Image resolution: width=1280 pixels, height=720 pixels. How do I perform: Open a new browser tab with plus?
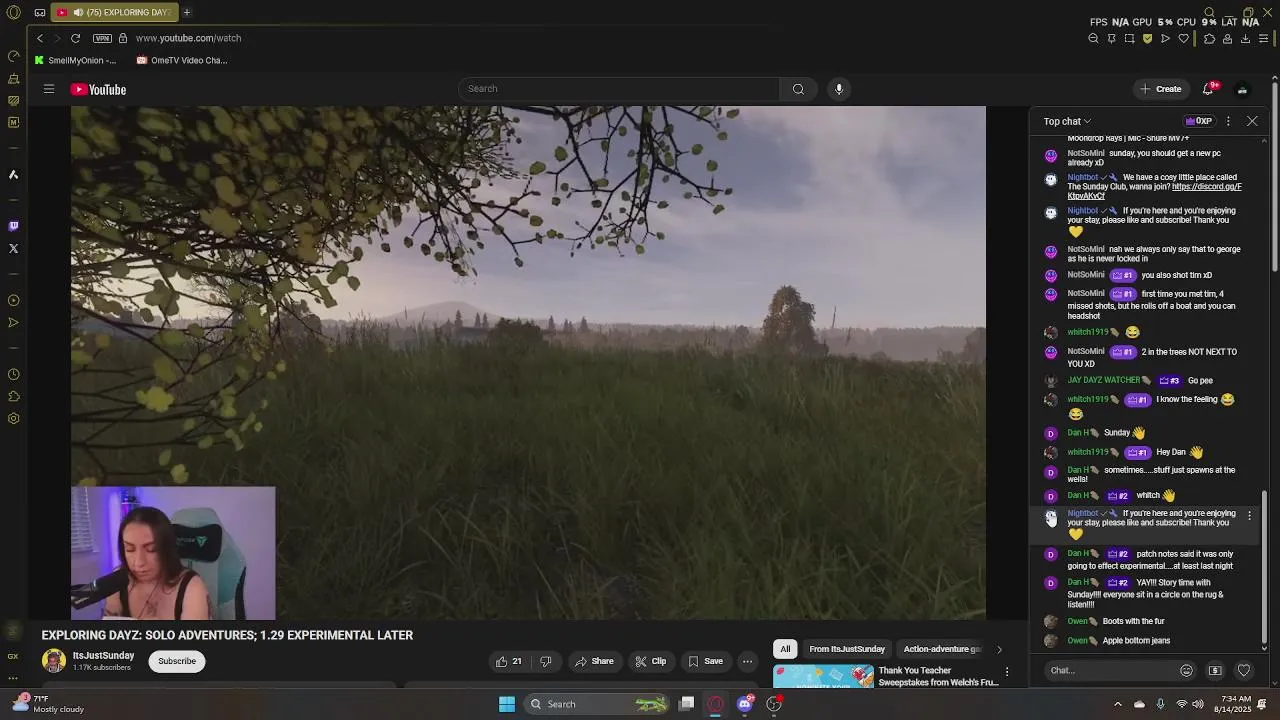coord(186,12)
